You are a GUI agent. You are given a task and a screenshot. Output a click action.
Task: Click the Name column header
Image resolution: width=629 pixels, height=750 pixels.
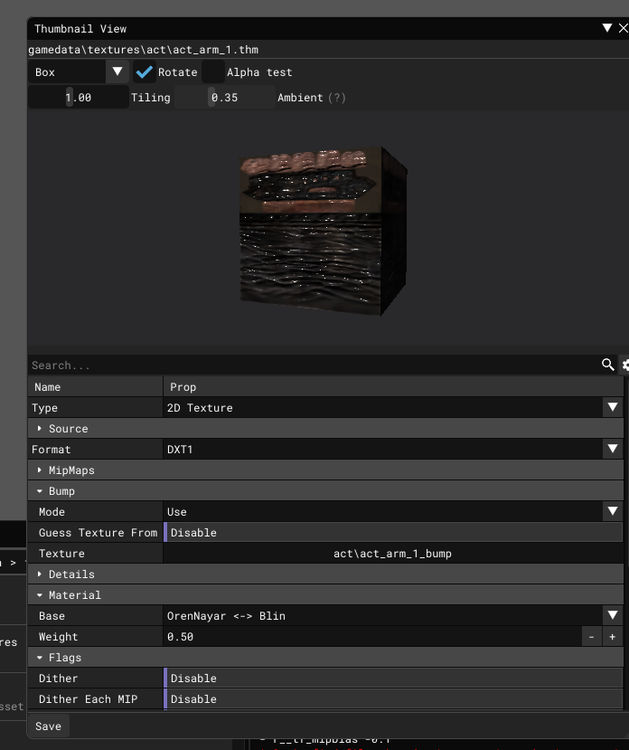(x=95, y=387)
